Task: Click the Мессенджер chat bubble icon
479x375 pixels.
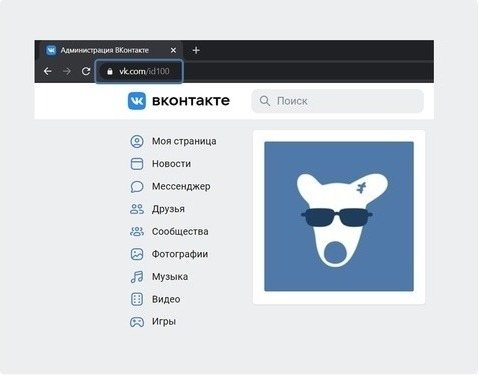Action: pos(137,187)
